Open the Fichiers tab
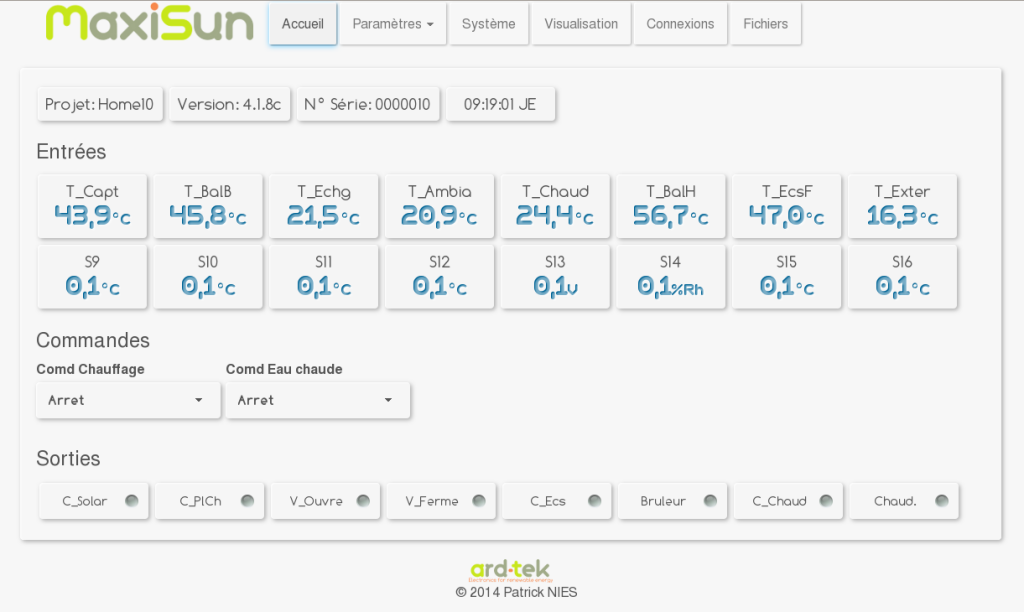 (765, 24)
